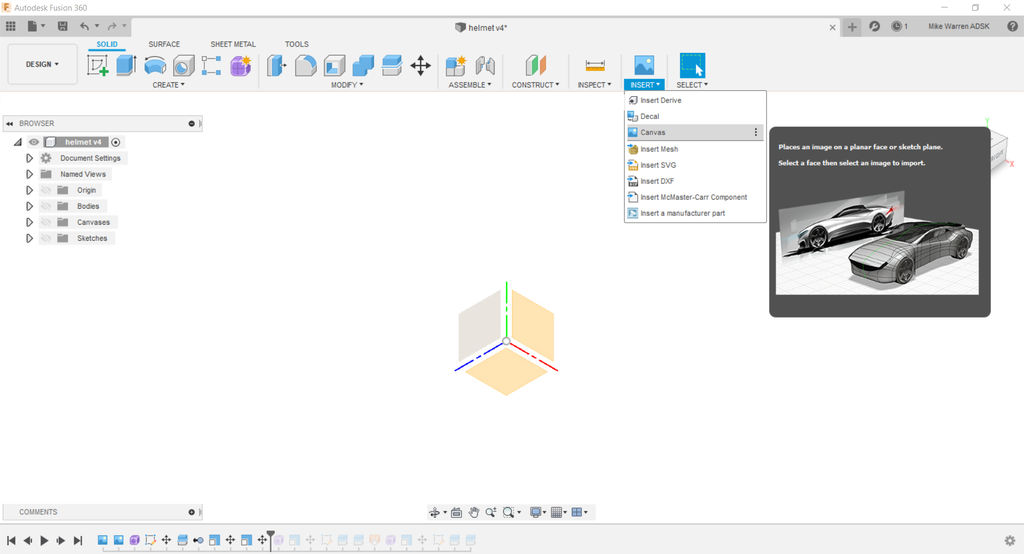The height and width of the screenshot is (554, 1024).
Task: Switch to the TOOLS tab
Action: point(296,44)
